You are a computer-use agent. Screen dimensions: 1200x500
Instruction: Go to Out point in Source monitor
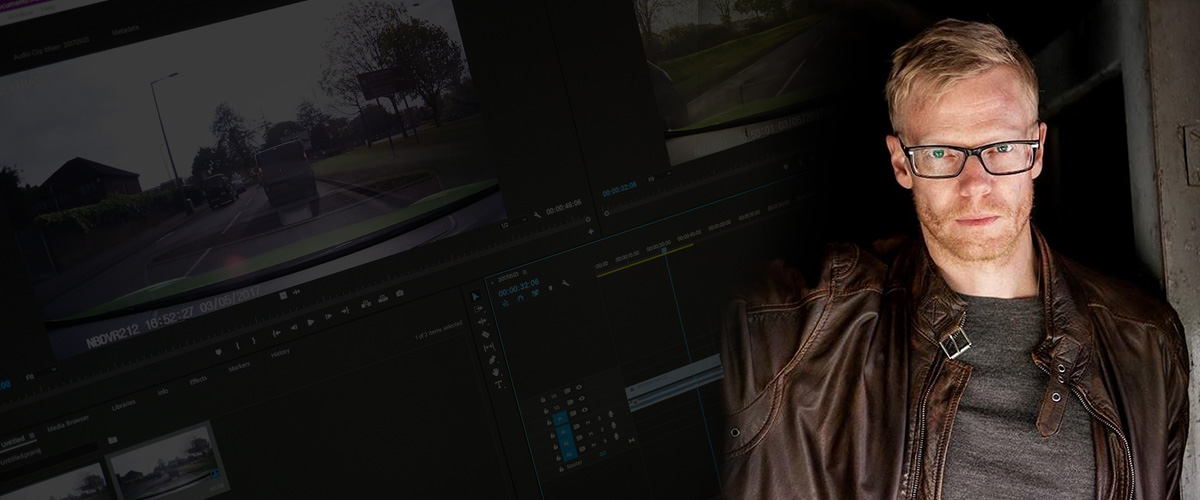tap(345, 311)
